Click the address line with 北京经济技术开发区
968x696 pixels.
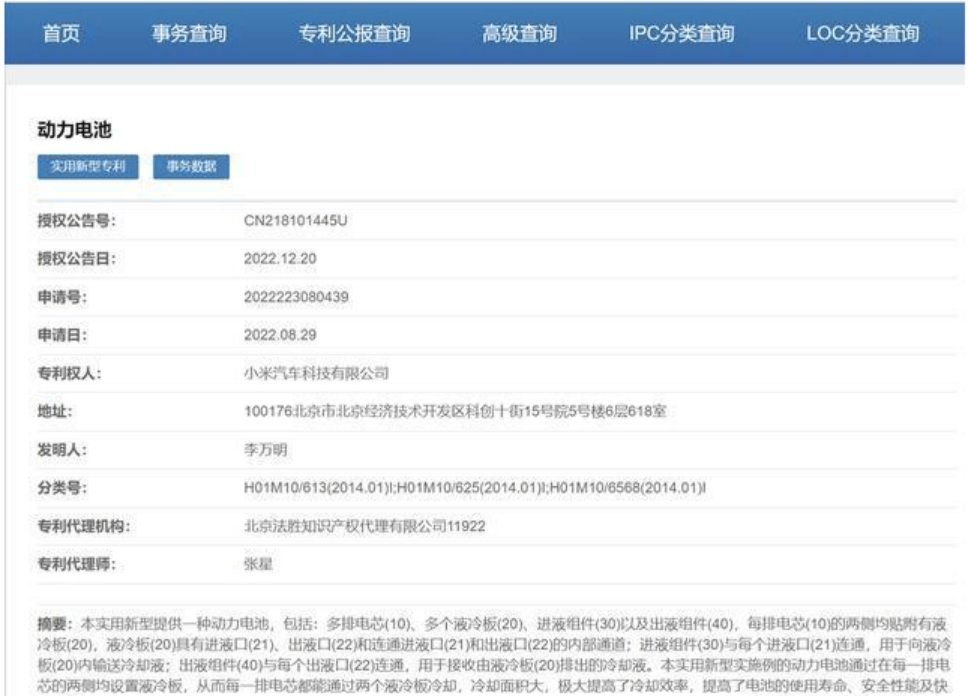(x=455, y=411)
